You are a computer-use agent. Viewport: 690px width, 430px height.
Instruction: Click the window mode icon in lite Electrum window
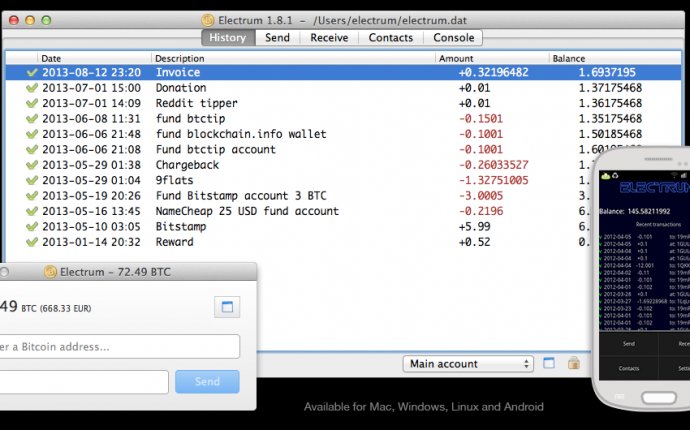227,307
